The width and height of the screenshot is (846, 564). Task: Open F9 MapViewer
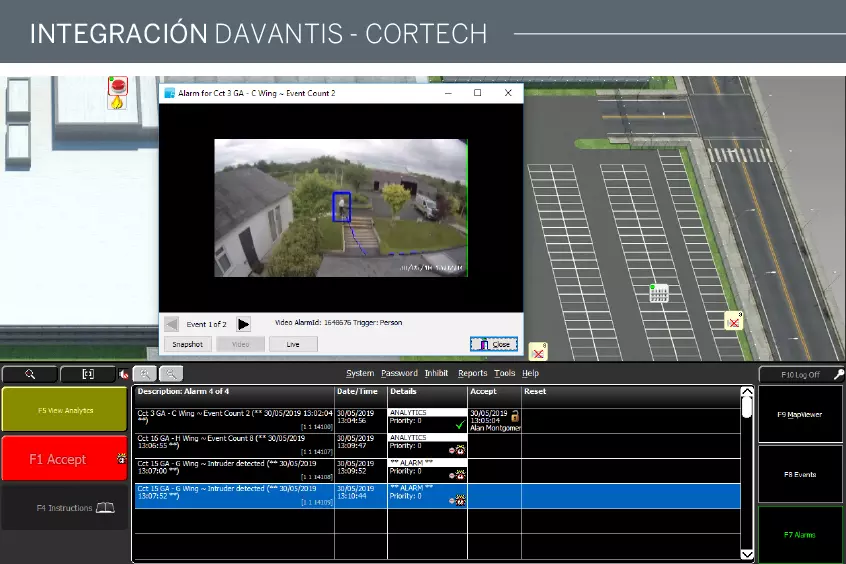pyautogui.click(x=800, y=414)
